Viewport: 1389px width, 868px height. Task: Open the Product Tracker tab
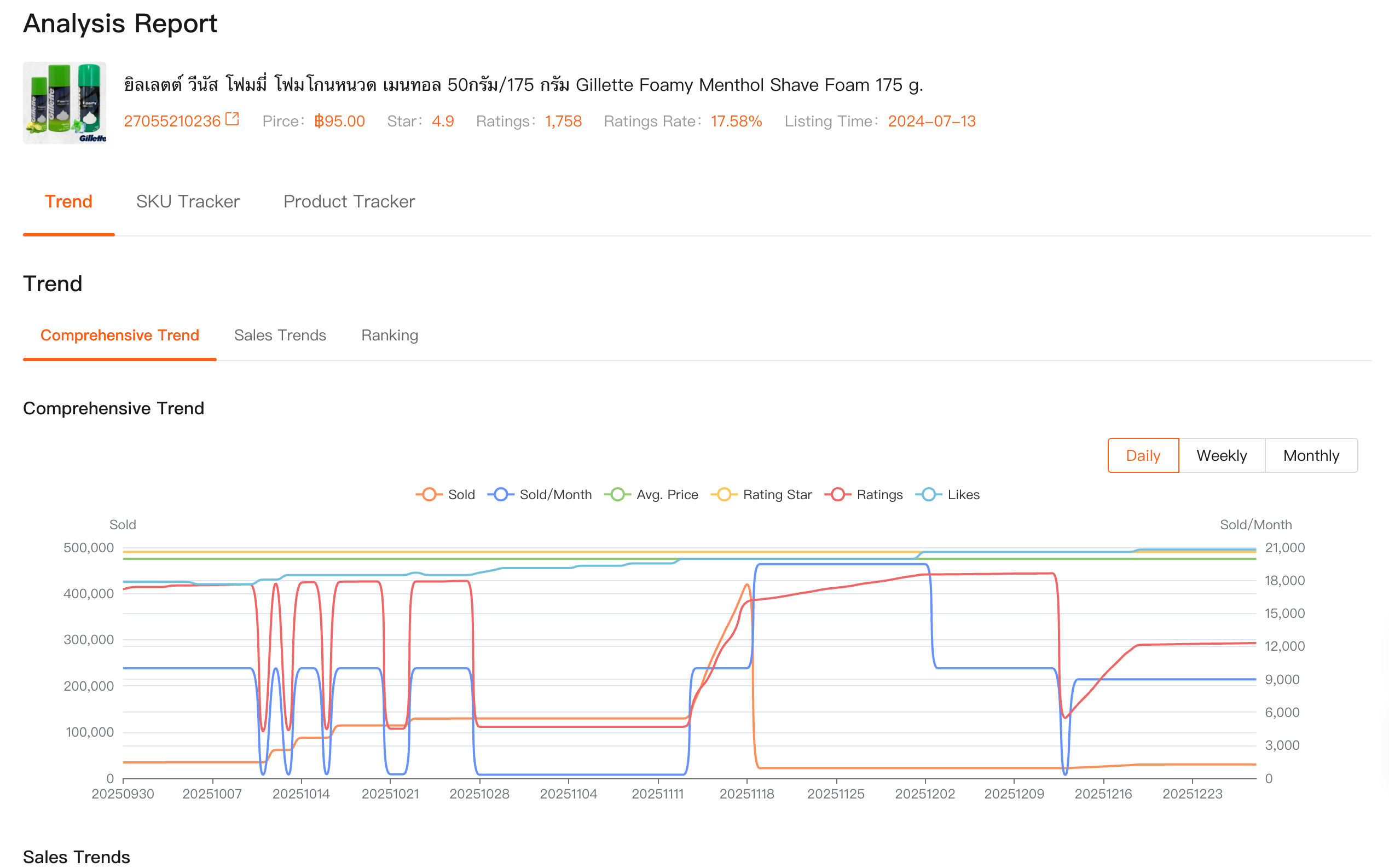point(349,201)
